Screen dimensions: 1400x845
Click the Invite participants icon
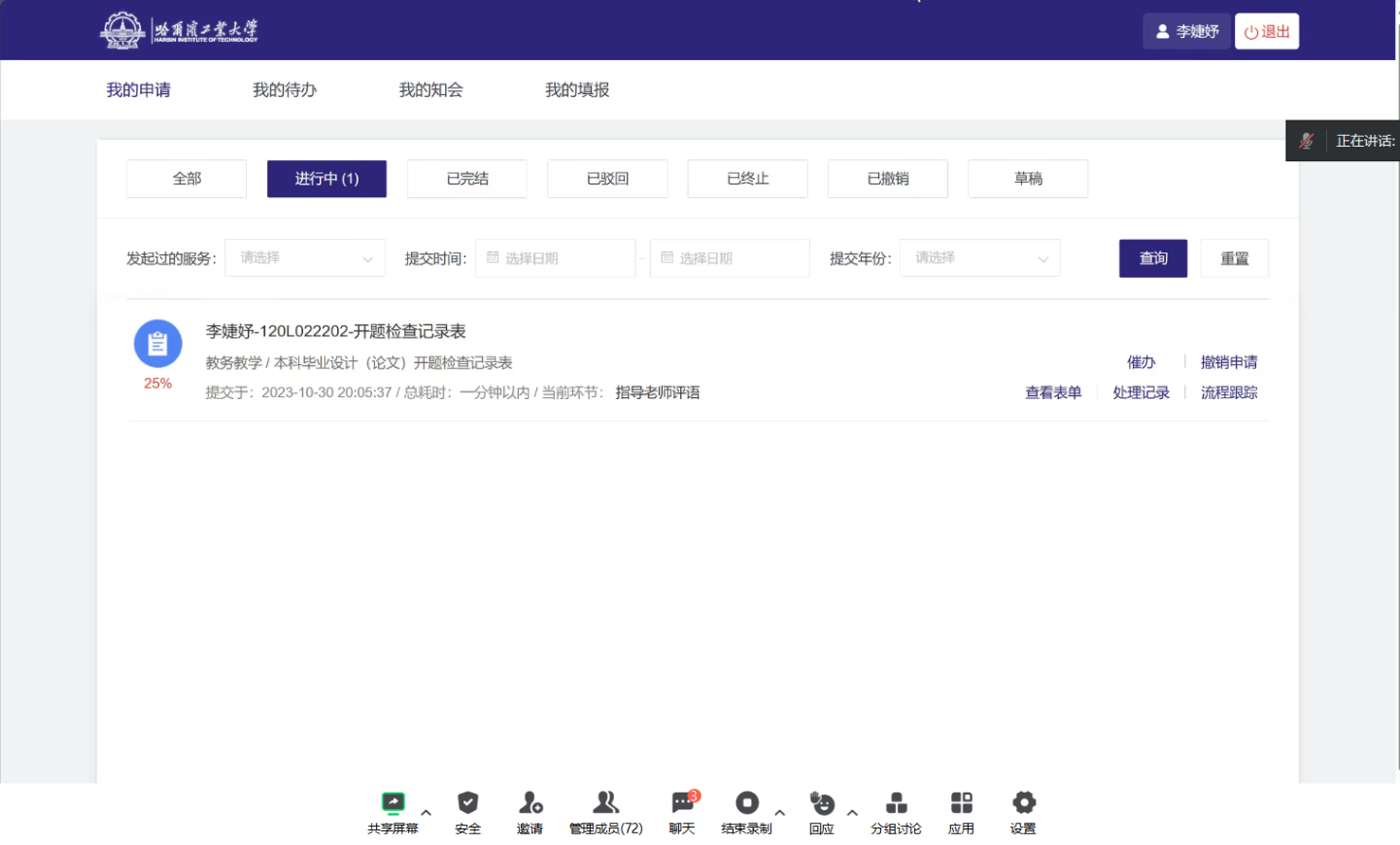pos(529,804)
